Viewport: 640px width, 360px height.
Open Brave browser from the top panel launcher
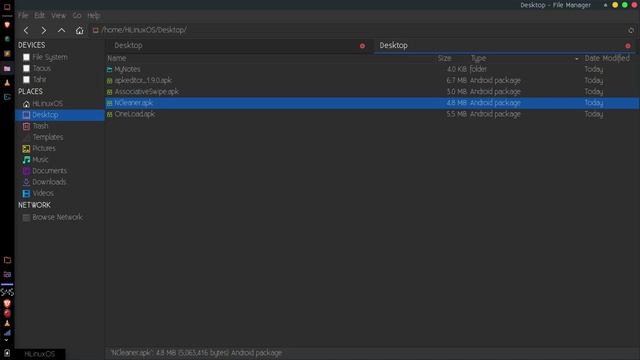tap(7, 25)
